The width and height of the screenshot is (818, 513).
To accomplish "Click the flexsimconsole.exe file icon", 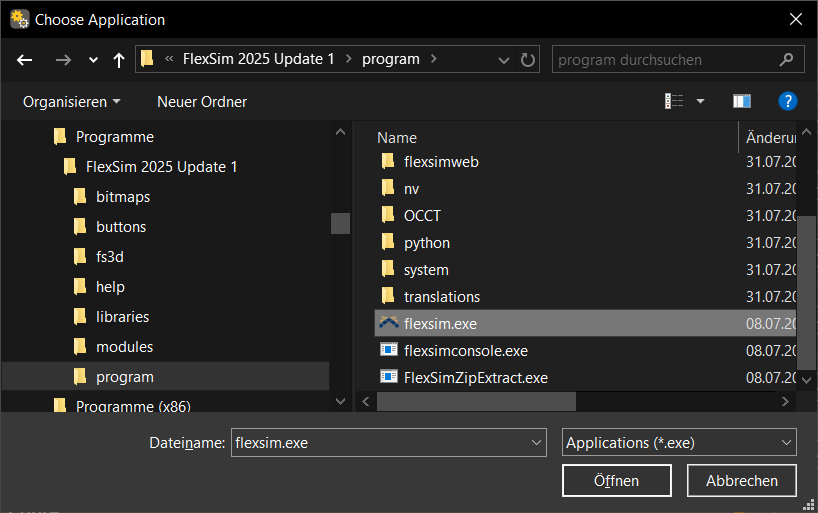I will pyautogui.click(x=389, y=349).
